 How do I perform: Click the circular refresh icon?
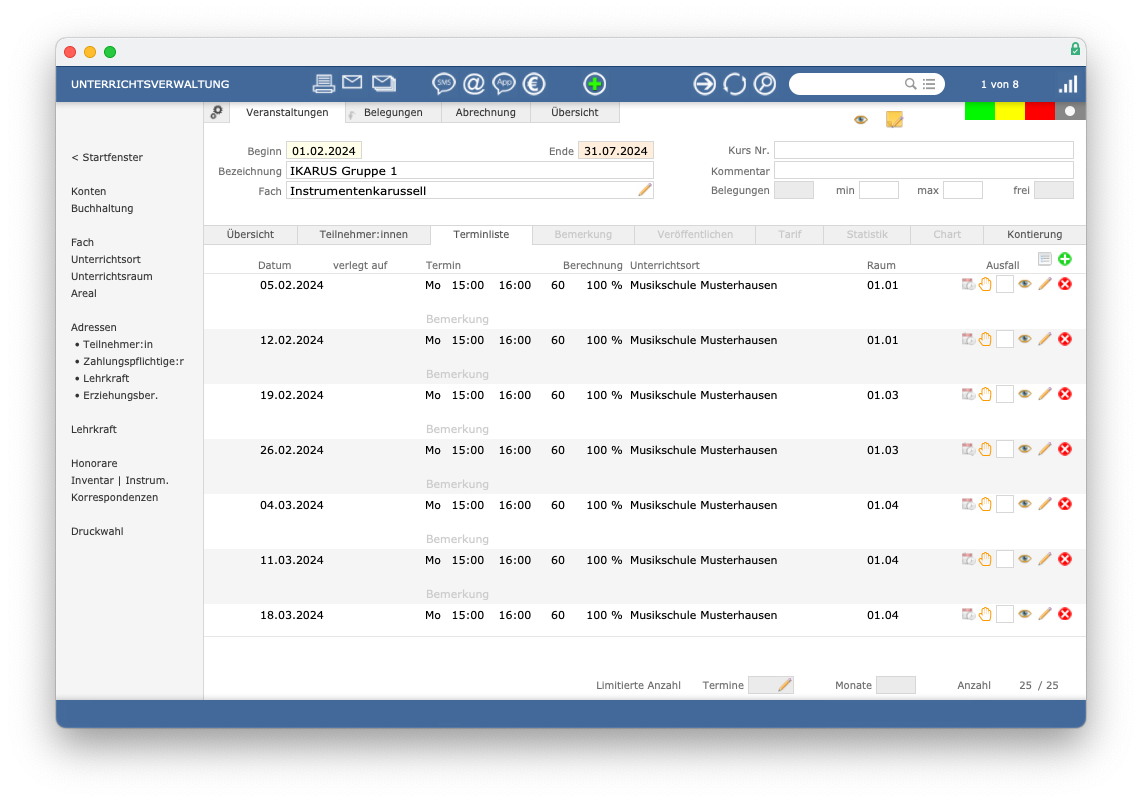pyautogui.click(x=734, y=84)
